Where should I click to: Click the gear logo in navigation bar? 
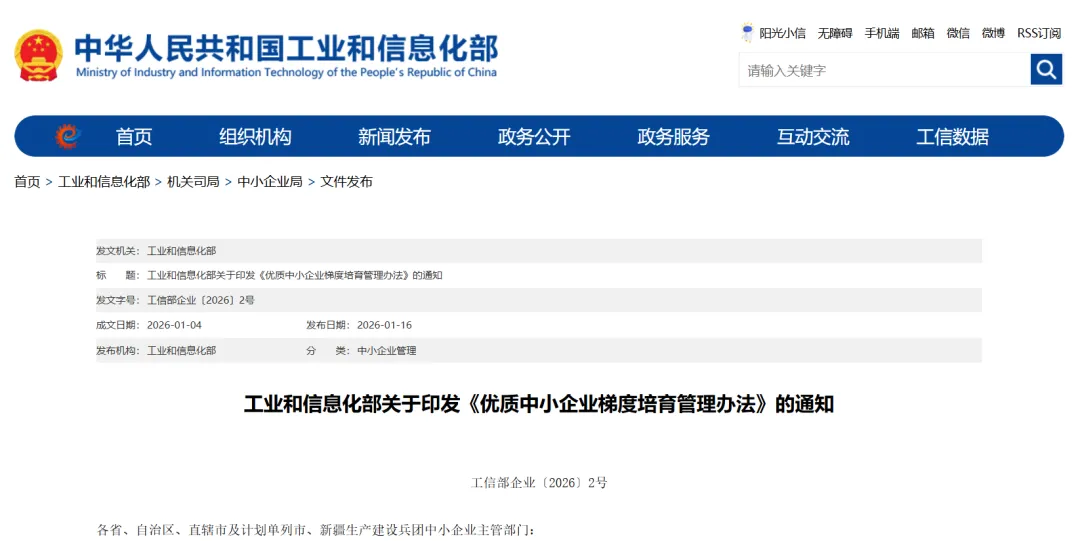[x=68, y=136]
